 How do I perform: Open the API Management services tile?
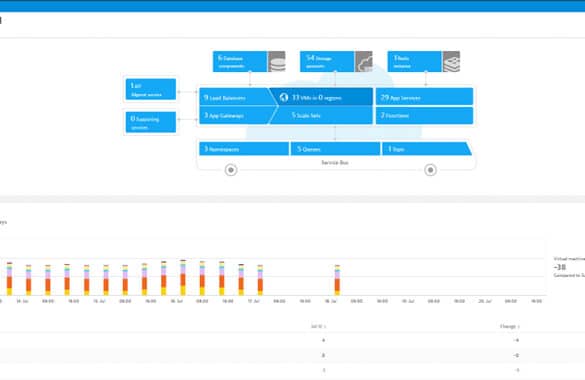click(x=151, y=89)
